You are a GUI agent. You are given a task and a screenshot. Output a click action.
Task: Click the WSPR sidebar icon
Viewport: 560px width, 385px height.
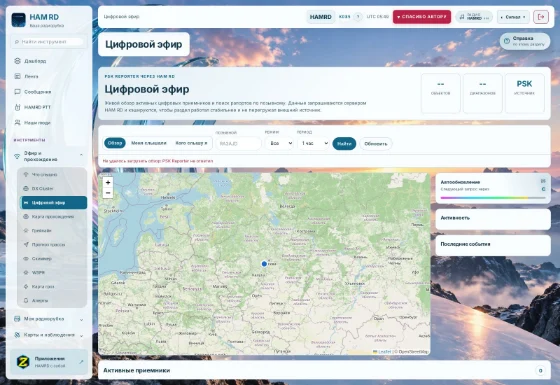tap(26, 272)
